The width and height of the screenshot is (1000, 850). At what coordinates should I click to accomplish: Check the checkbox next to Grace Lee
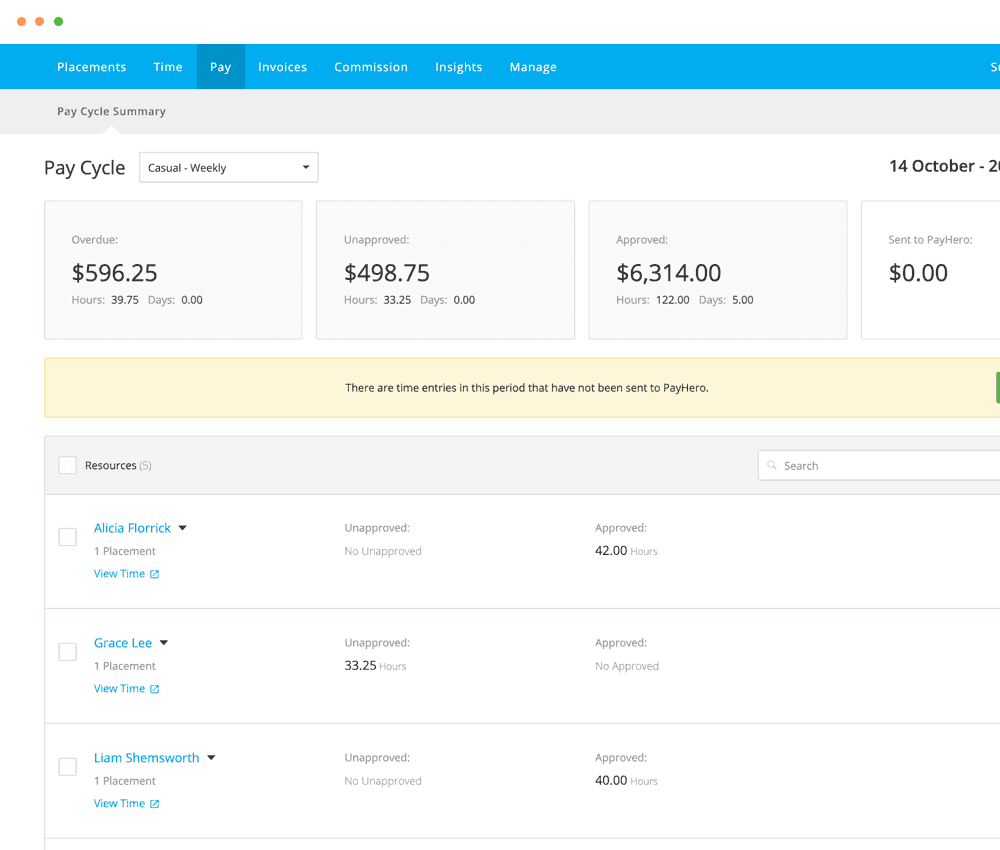(x=67, y=651)
